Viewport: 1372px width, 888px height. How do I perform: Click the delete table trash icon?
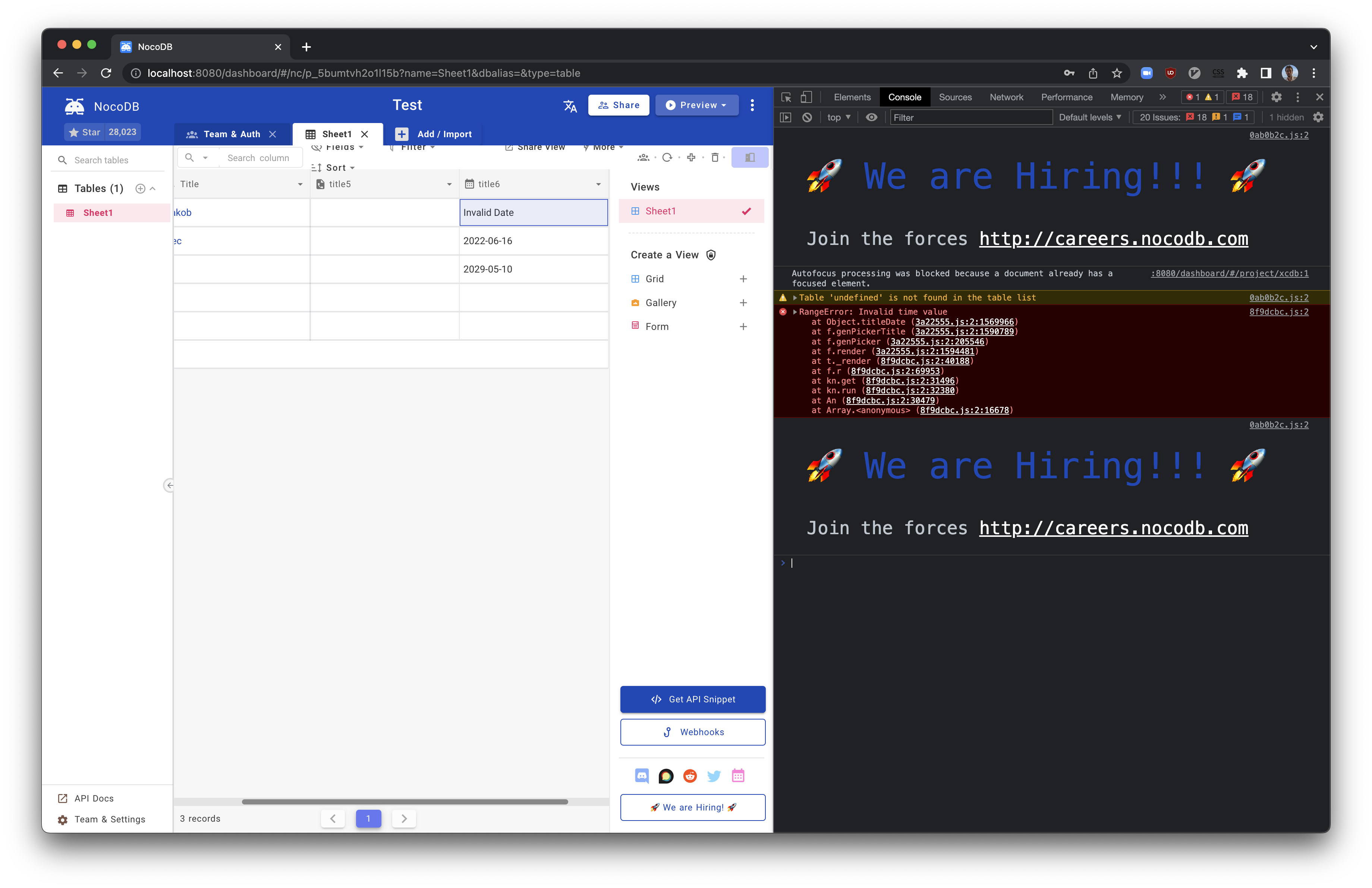click(x=715, y=157)
